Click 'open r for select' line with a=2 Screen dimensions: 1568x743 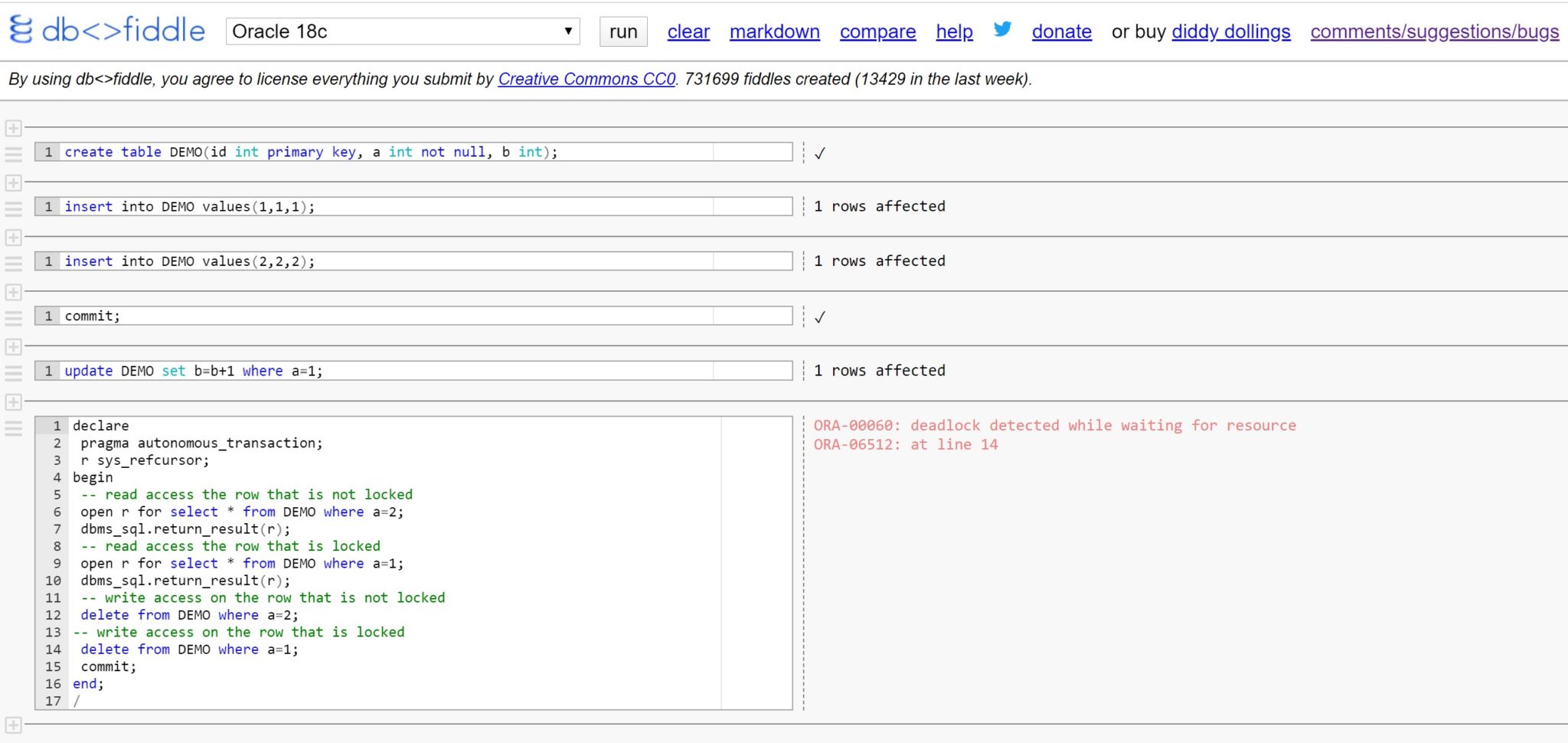242,512
